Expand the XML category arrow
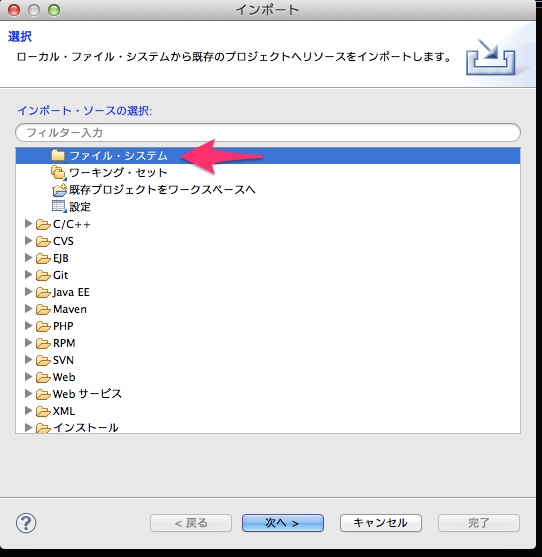This screenshot has height=557, width=542. pos(28,411)
